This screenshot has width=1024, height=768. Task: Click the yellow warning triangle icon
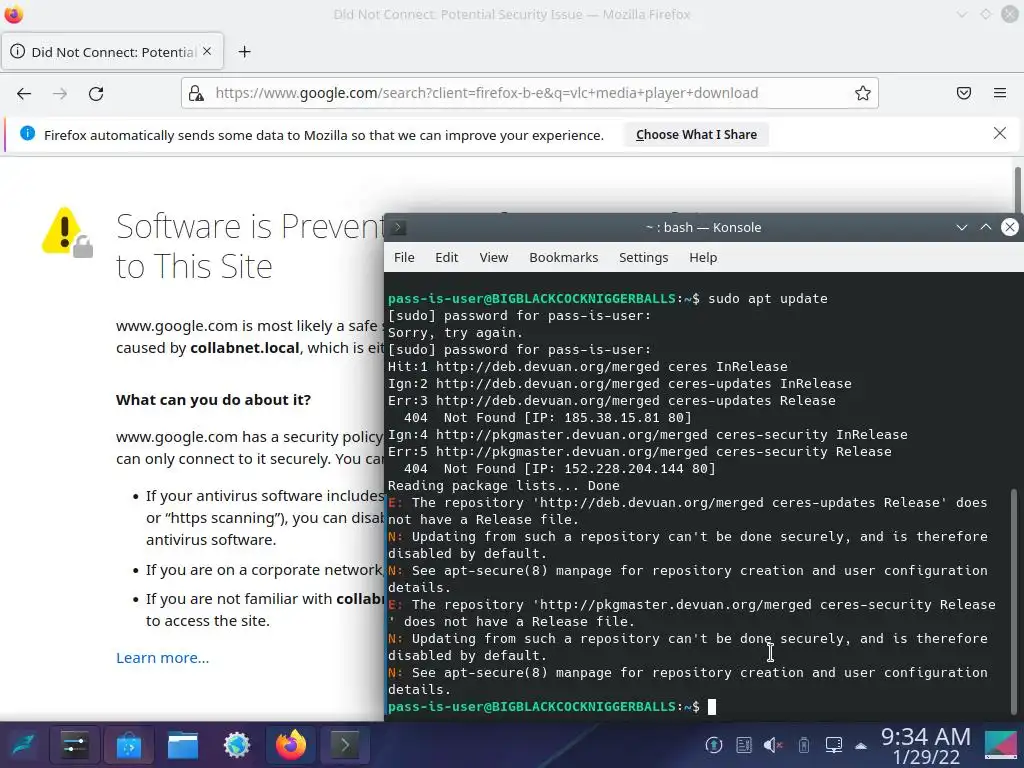pyautogui.click(x=67, y=232)
